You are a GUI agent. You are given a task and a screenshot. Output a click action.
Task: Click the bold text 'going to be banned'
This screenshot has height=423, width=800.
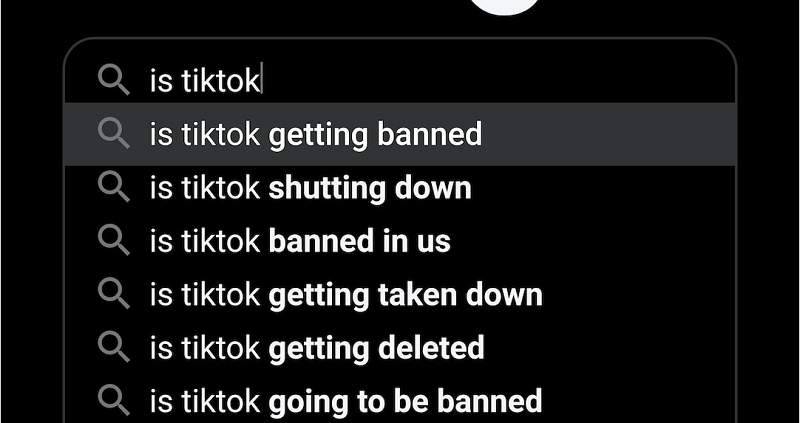coord(405,401)
